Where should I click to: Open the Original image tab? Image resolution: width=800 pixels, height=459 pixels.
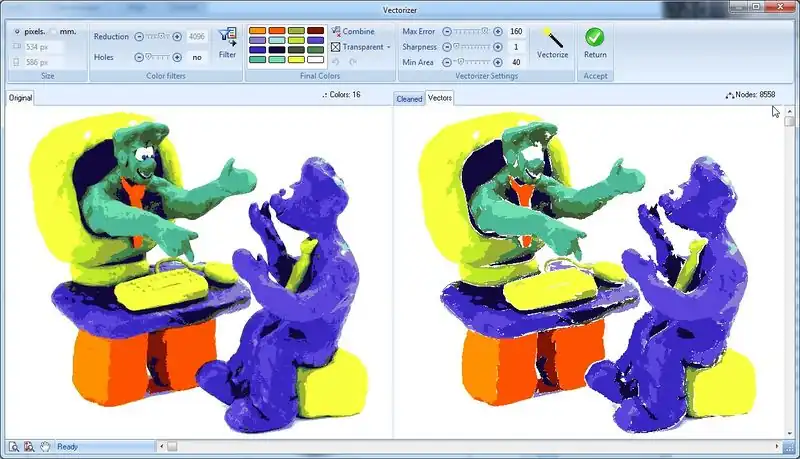(x=21, y=98)
